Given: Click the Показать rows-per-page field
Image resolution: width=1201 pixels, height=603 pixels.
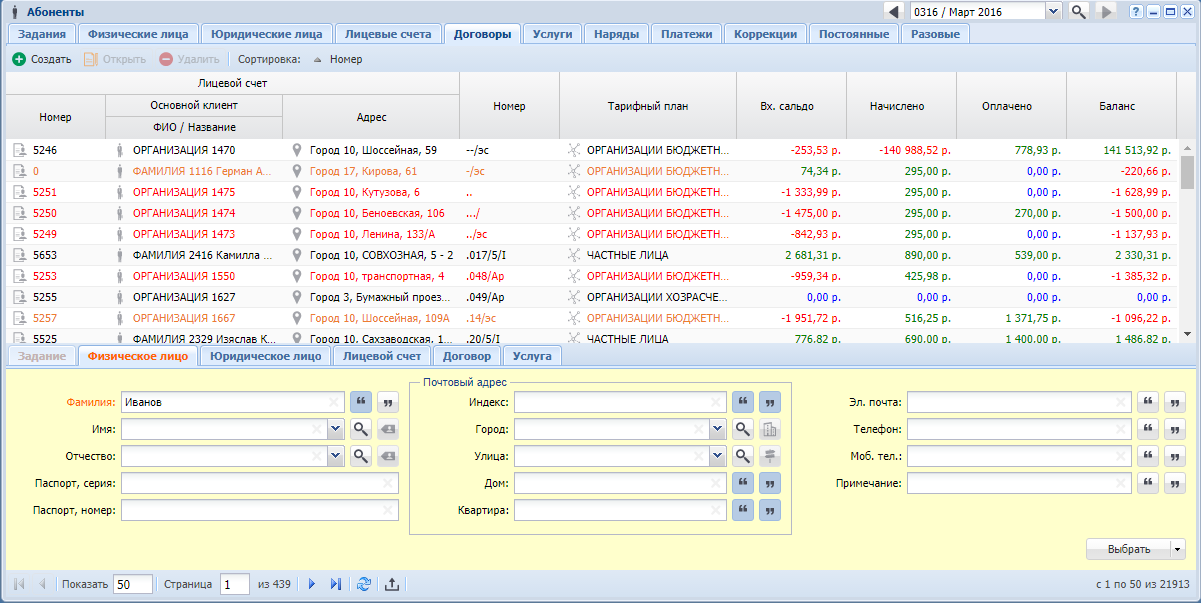Looking at the screenshot, I should pyautogui.click(x=133, y=584).
